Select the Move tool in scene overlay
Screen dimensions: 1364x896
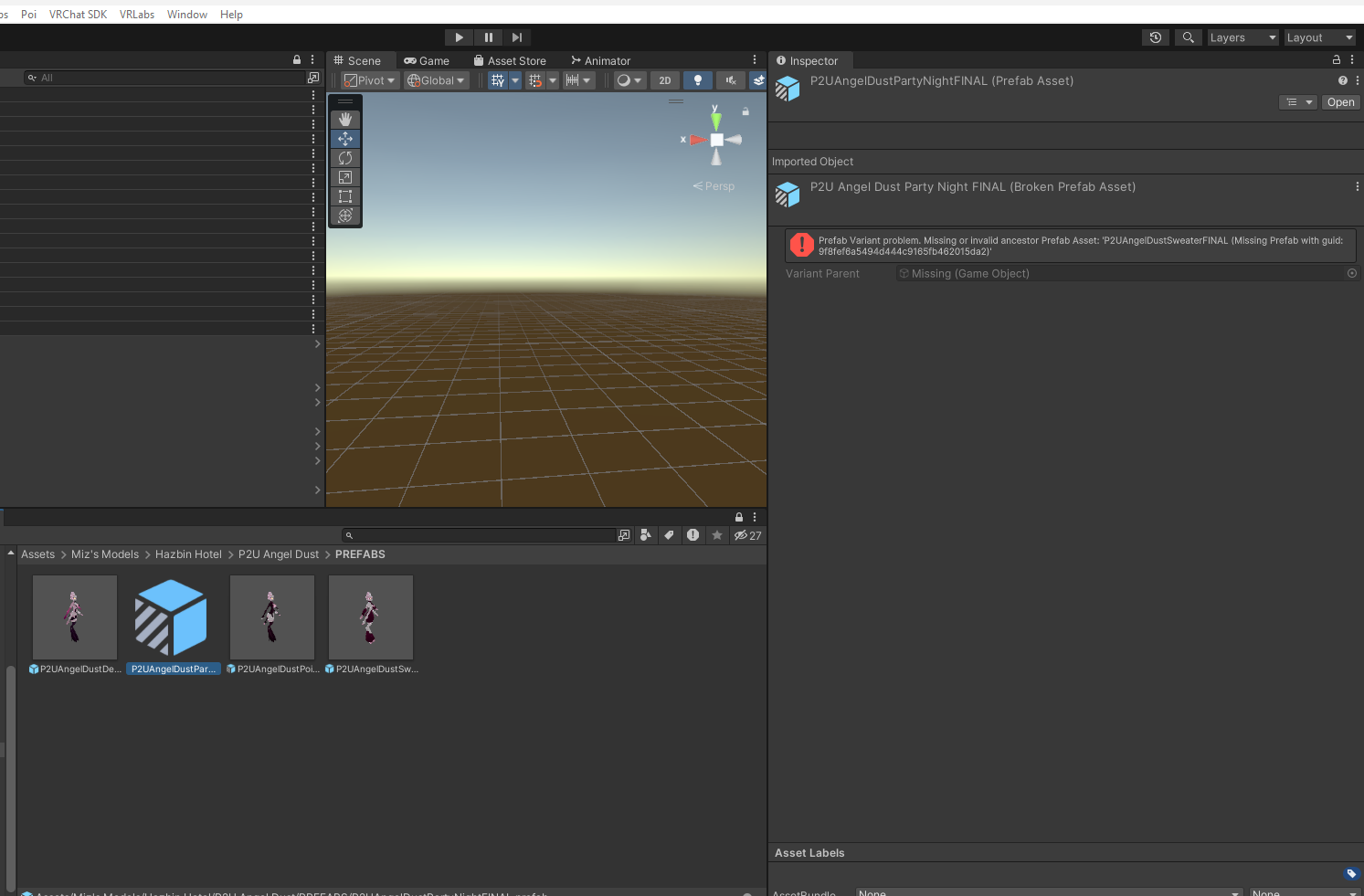click(x=345, y=139)
